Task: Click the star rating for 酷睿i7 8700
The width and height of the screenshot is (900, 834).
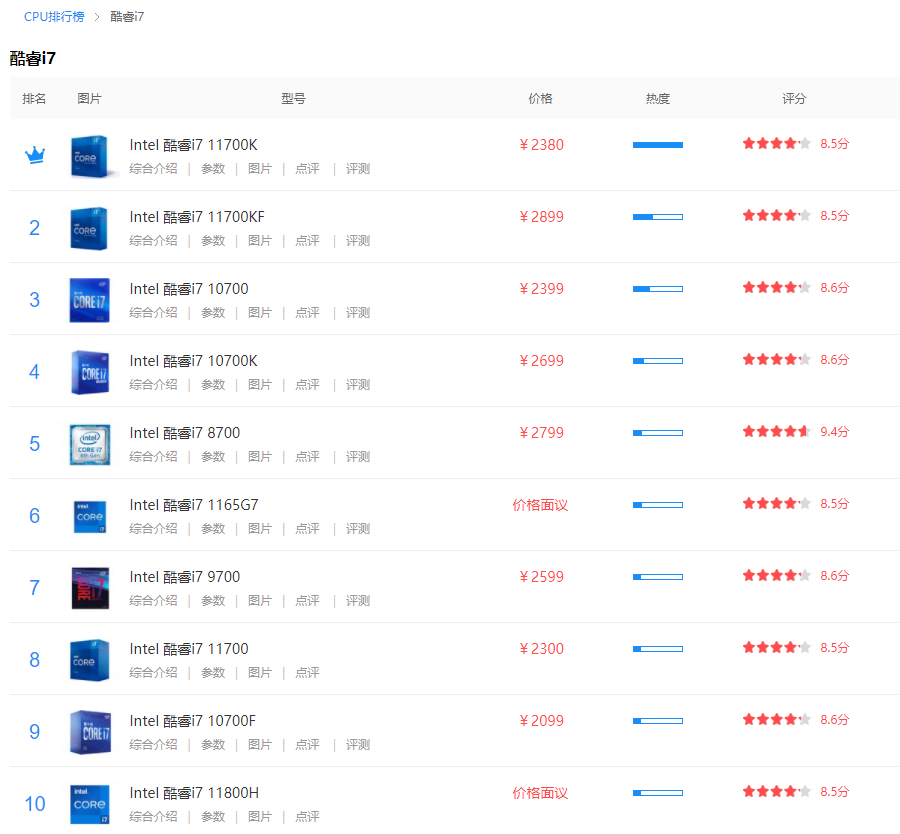Action: pyautogui.click(x=776, y=432)
